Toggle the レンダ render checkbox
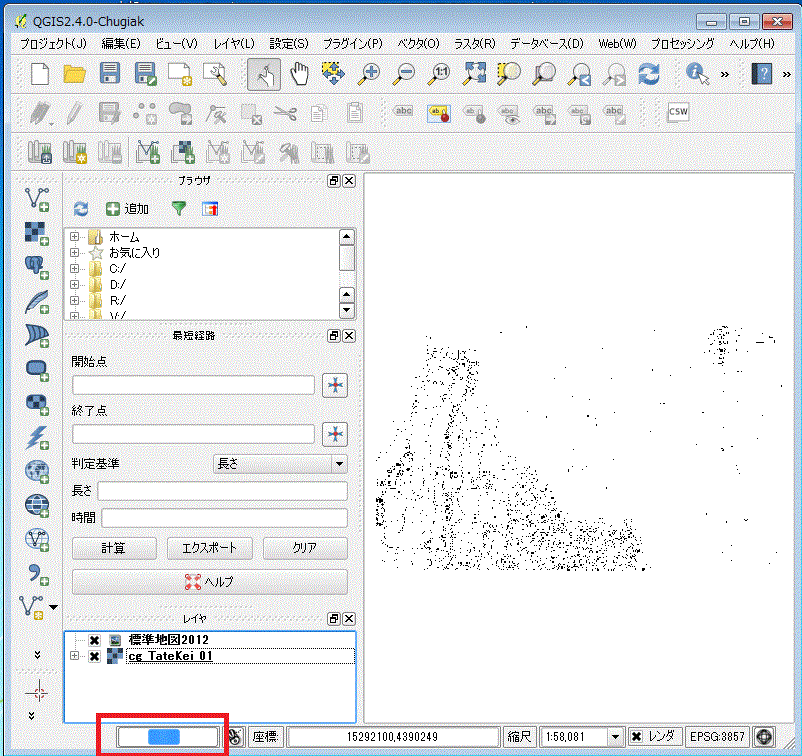The height and width of the screenshot is (756, 802). [636, 737]
